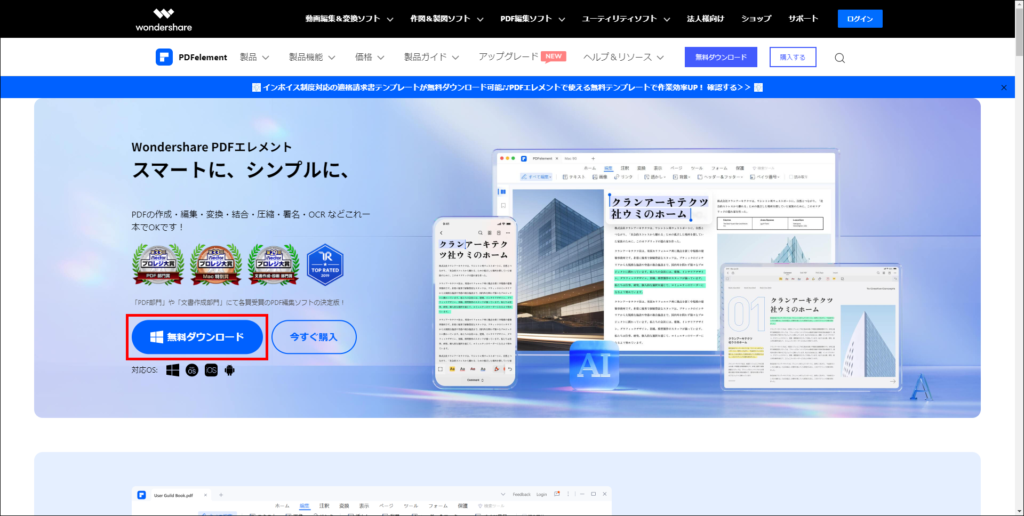Viewport: 1024px width, 516px height.
Task: Click 無料ダウンロード in the sub navigation
Action: pyautogui.click(x=721, y=57)
